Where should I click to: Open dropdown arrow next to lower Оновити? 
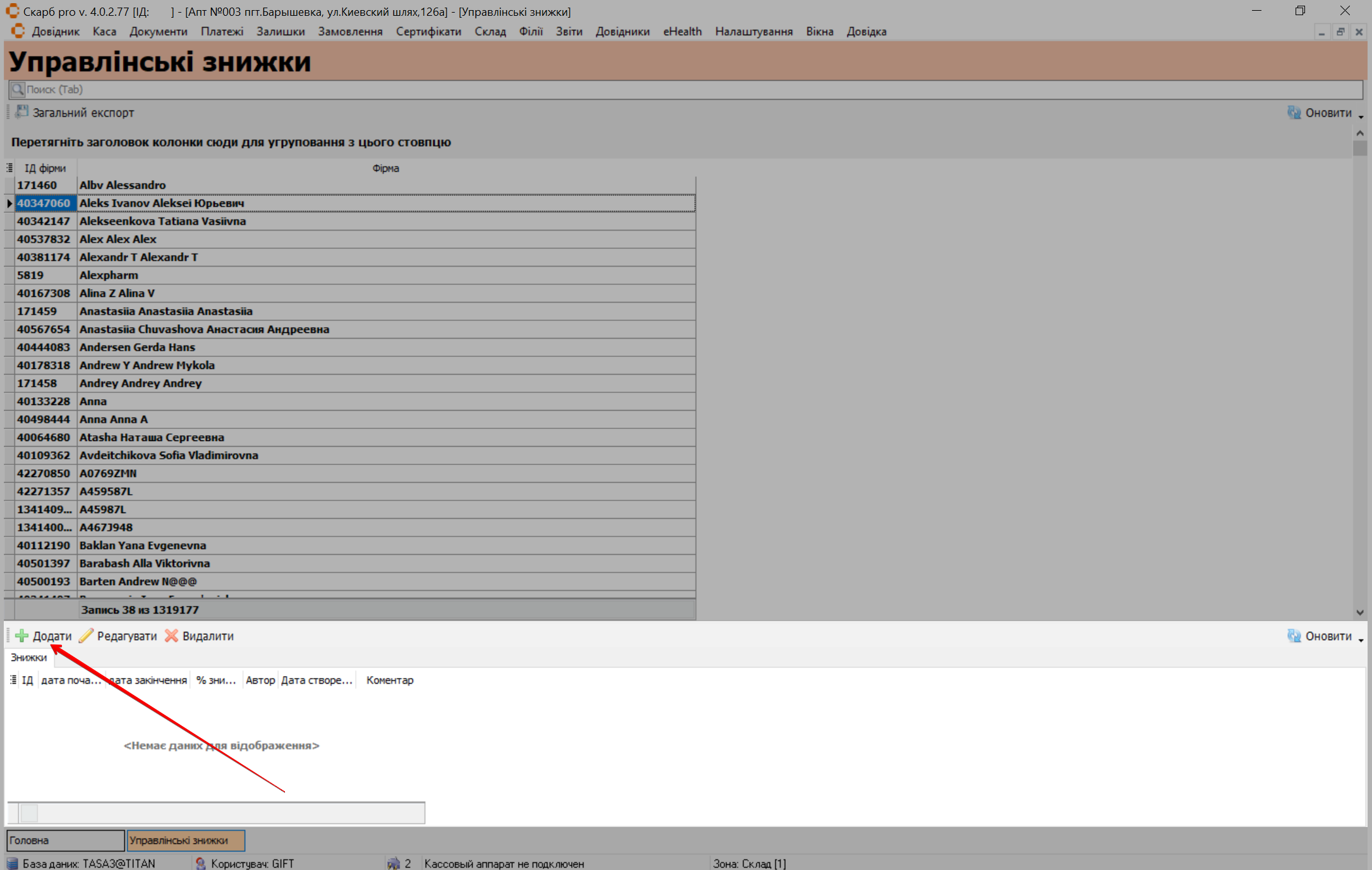coord(1361,639)
